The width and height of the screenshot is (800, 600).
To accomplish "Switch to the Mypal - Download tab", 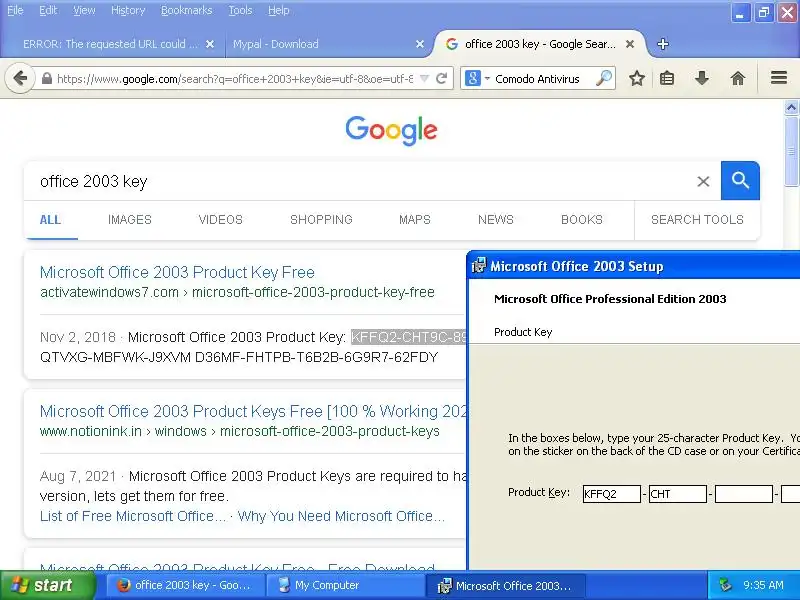I will pos(276,44).
